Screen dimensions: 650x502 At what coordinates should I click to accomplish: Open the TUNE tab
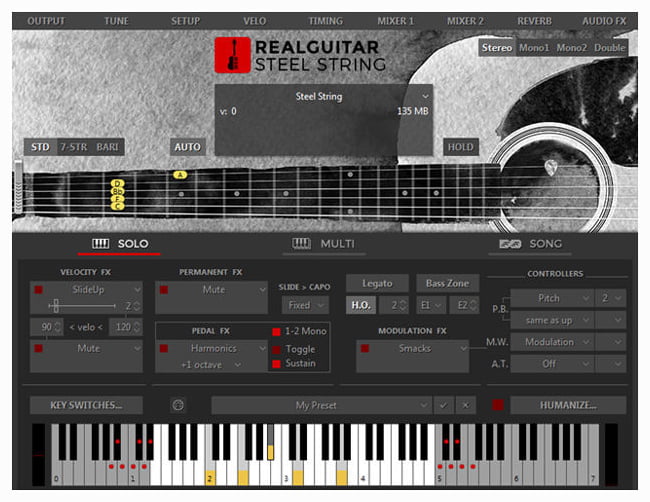click(x=116, y=21)
